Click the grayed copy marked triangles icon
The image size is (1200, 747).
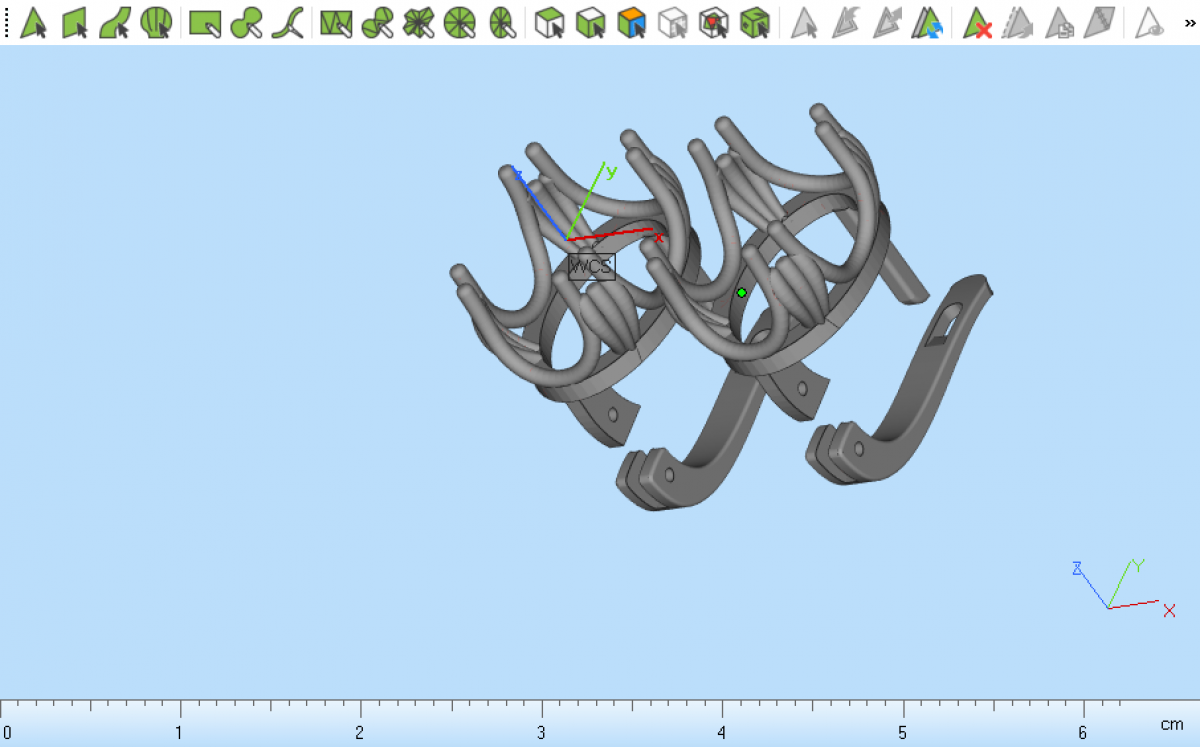tap(1060, 22)
